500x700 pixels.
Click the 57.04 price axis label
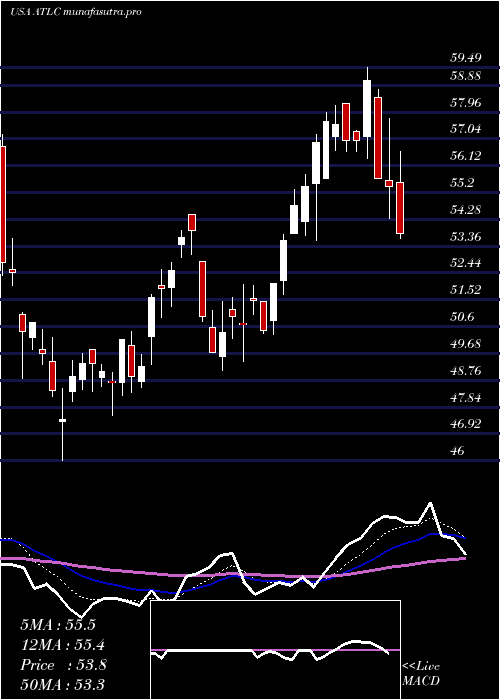click(x=465, y=129)
